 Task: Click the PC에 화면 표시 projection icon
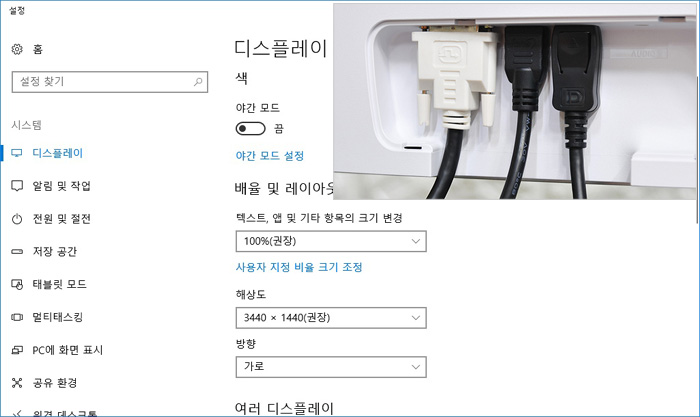(x=17, y=350)
